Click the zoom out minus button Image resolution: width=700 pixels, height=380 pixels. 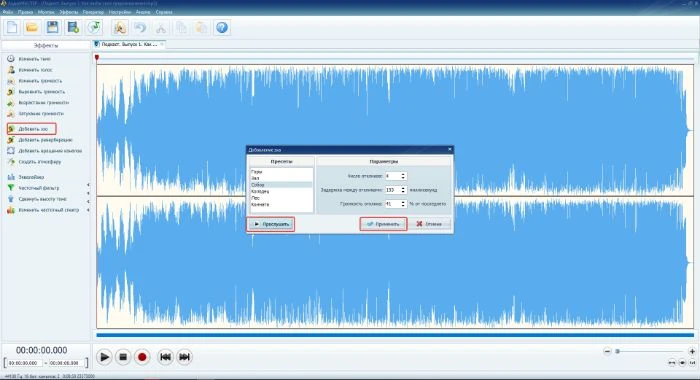(x=607, y=351)
